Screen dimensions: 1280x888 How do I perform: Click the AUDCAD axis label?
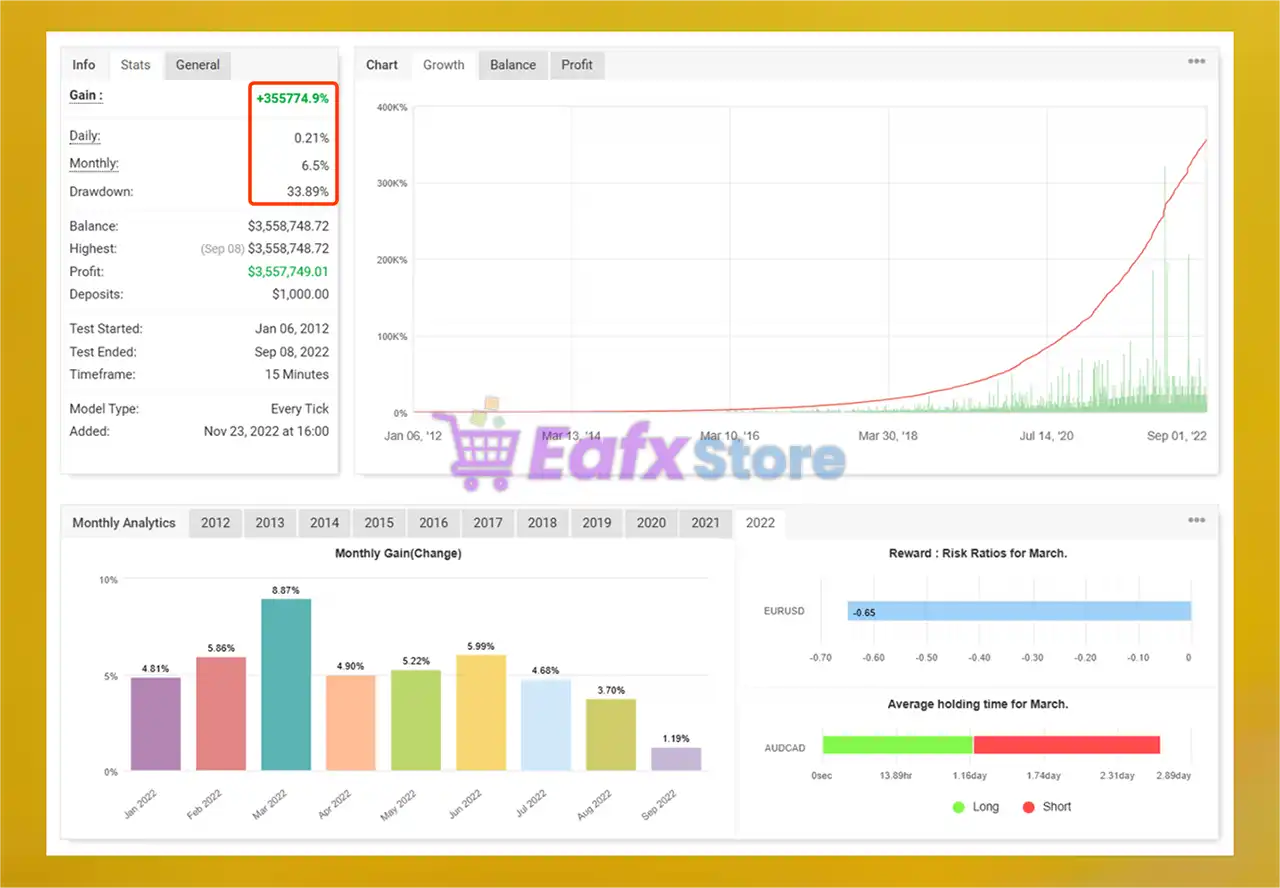[783, 748]
